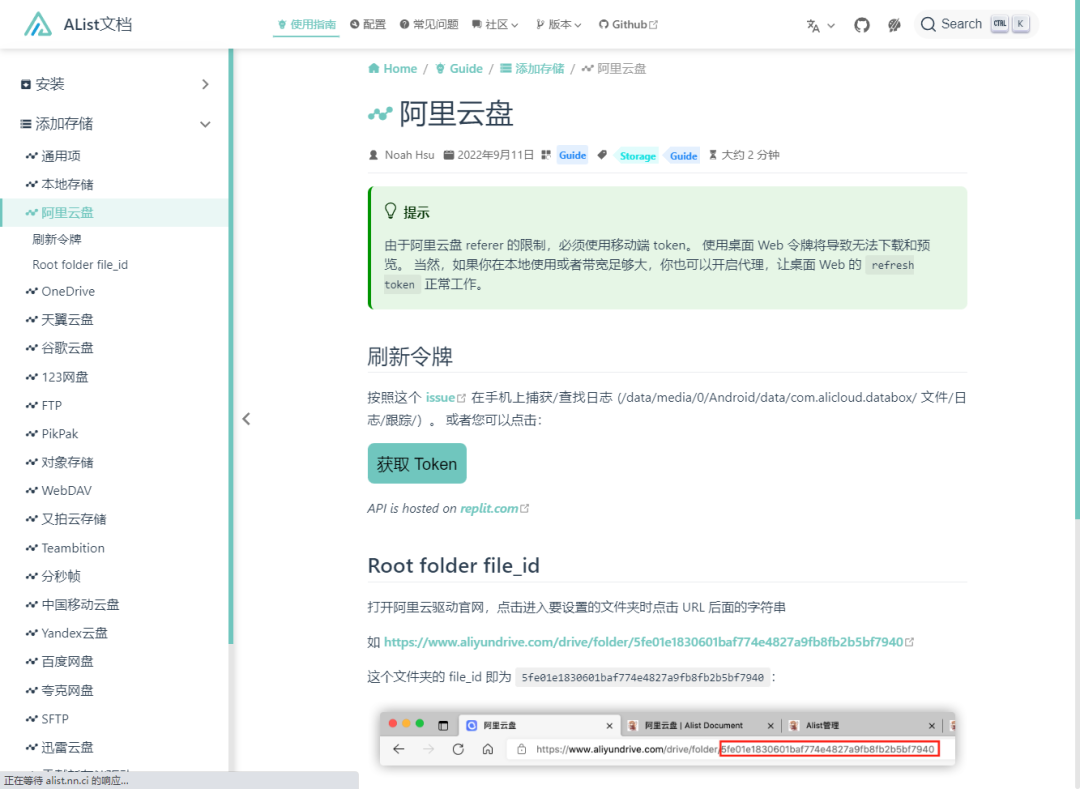
Task: Open the aliyundrive folder URL link
Action: (649, 642)
